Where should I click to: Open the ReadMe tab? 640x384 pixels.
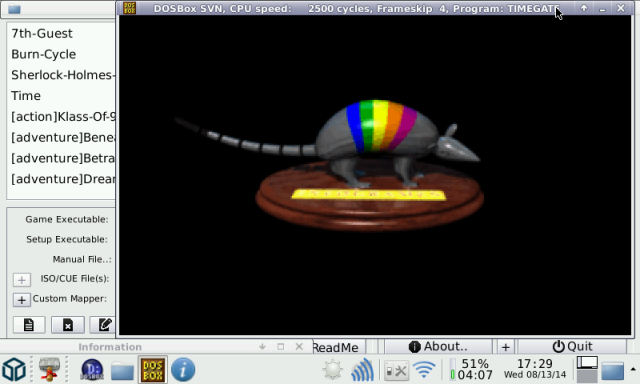[x=336, y=347]
